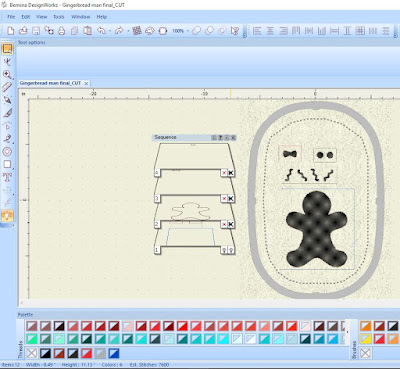Expand the main toolbar overflow arrow
The height and width of the screenshot is (369, 400).
(244, 35)
